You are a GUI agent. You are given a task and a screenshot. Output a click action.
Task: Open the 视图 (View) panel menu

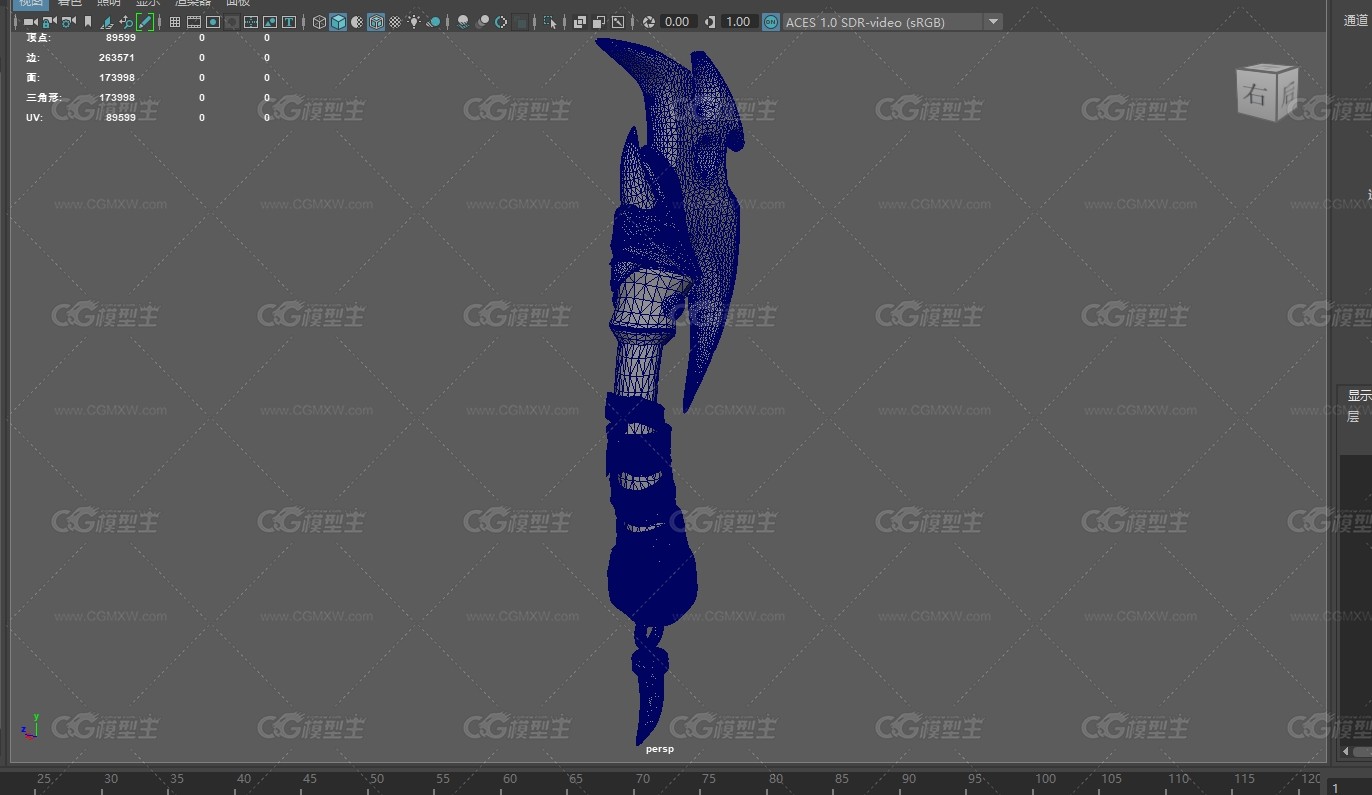[33, 3]
